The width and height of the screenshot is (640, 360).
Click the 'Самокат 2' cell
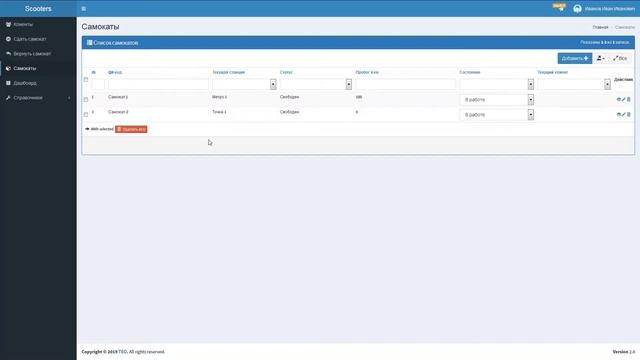point(118,112)
